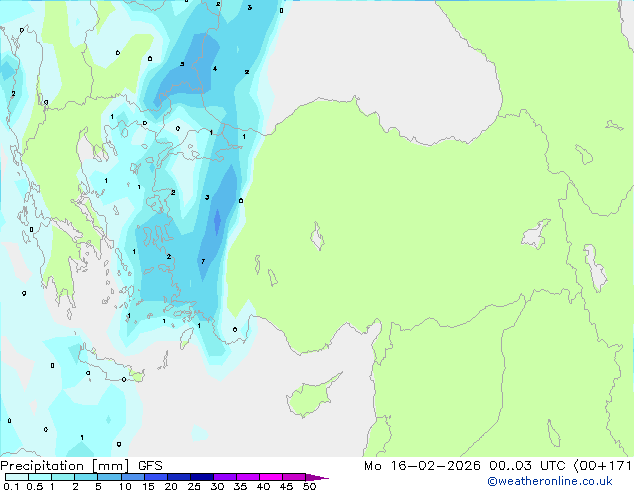Pick the 15–20 mm legend color swatch
634x490 pixels.
tap(155, 477)
